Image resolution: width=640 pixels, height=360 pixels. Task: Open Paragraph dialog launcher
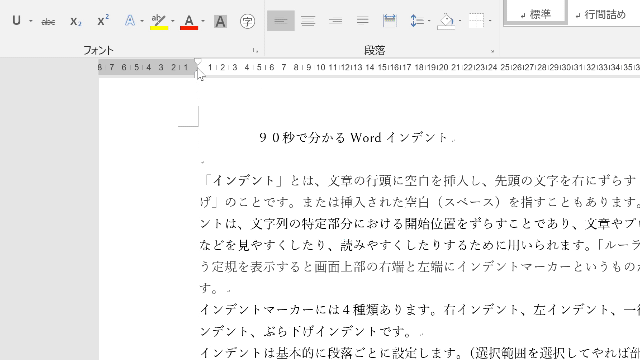[x=492, y=51]
